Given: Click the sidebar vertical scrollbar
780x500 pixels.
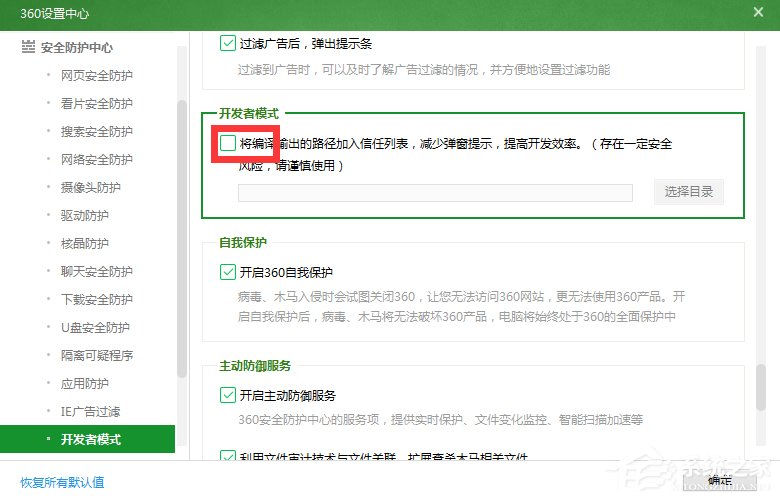Looking at the screenshot, I should 181,240.
